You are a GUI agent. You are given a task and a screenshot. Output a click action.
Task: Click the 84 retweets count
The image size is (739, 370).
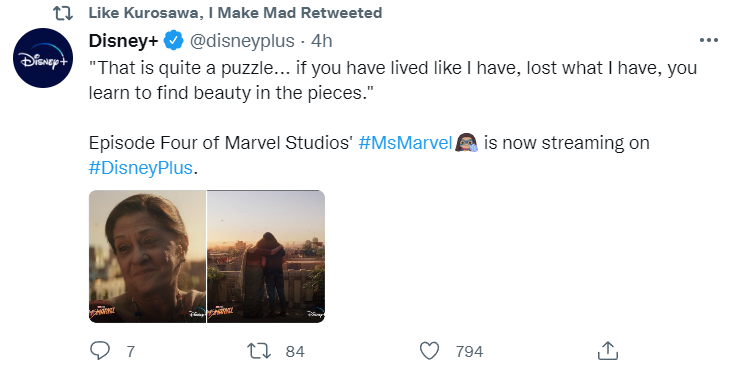tap(295, 351)
